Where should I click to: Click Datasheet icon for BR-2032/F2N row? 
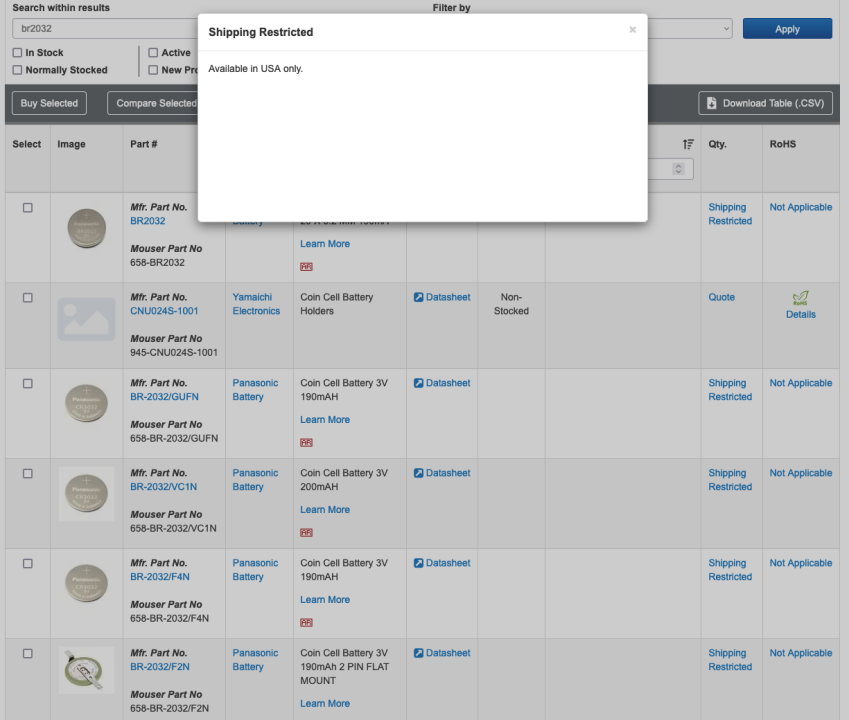click(419, 653)
